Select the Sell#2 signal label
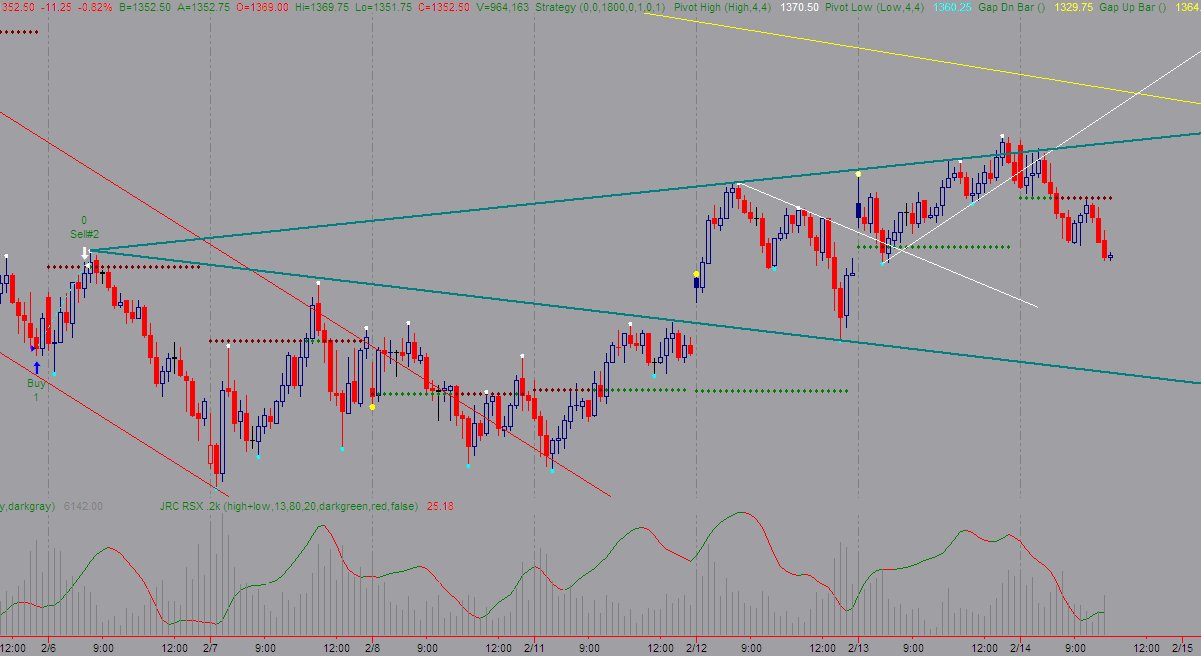This screenshot has width=1201, height=656. click(x=84, y=233)
